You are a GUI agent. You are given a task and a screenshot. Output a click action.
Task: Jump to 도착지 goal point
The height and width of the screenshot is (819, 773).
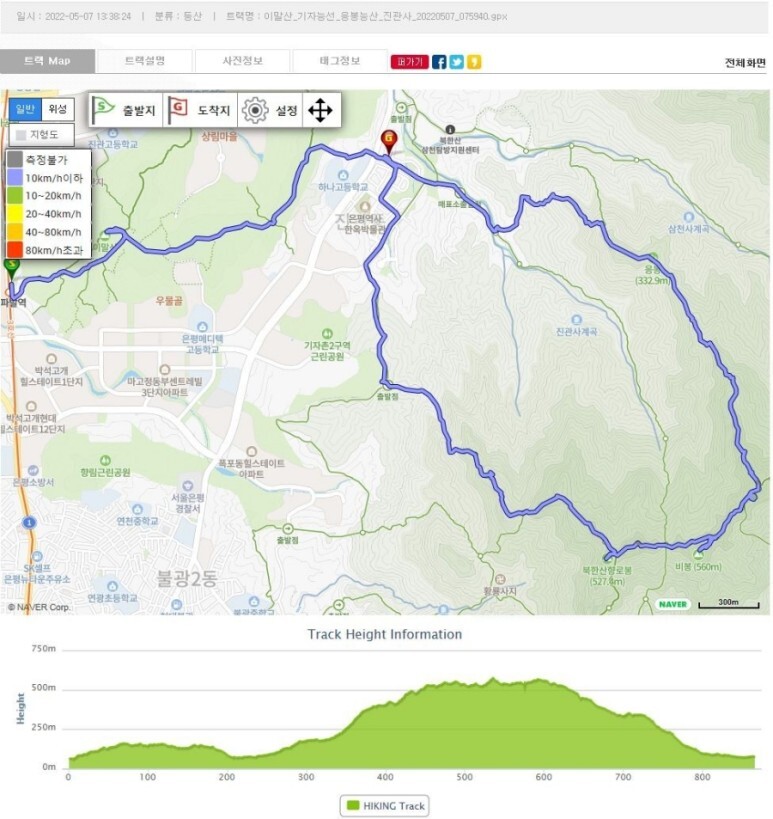point(200,110)
